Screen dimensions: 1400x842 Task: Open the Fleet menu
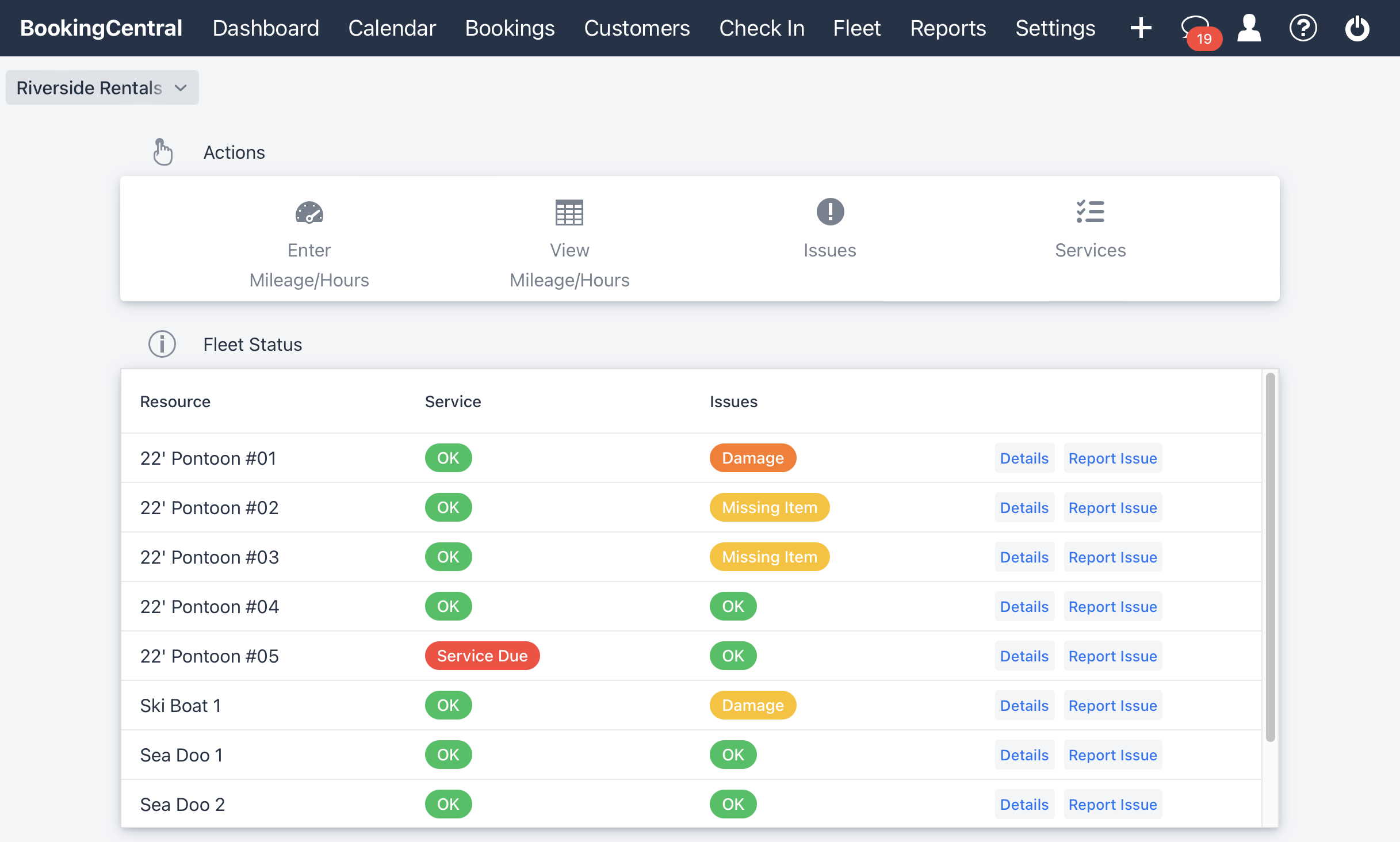[x=857, y=28]
